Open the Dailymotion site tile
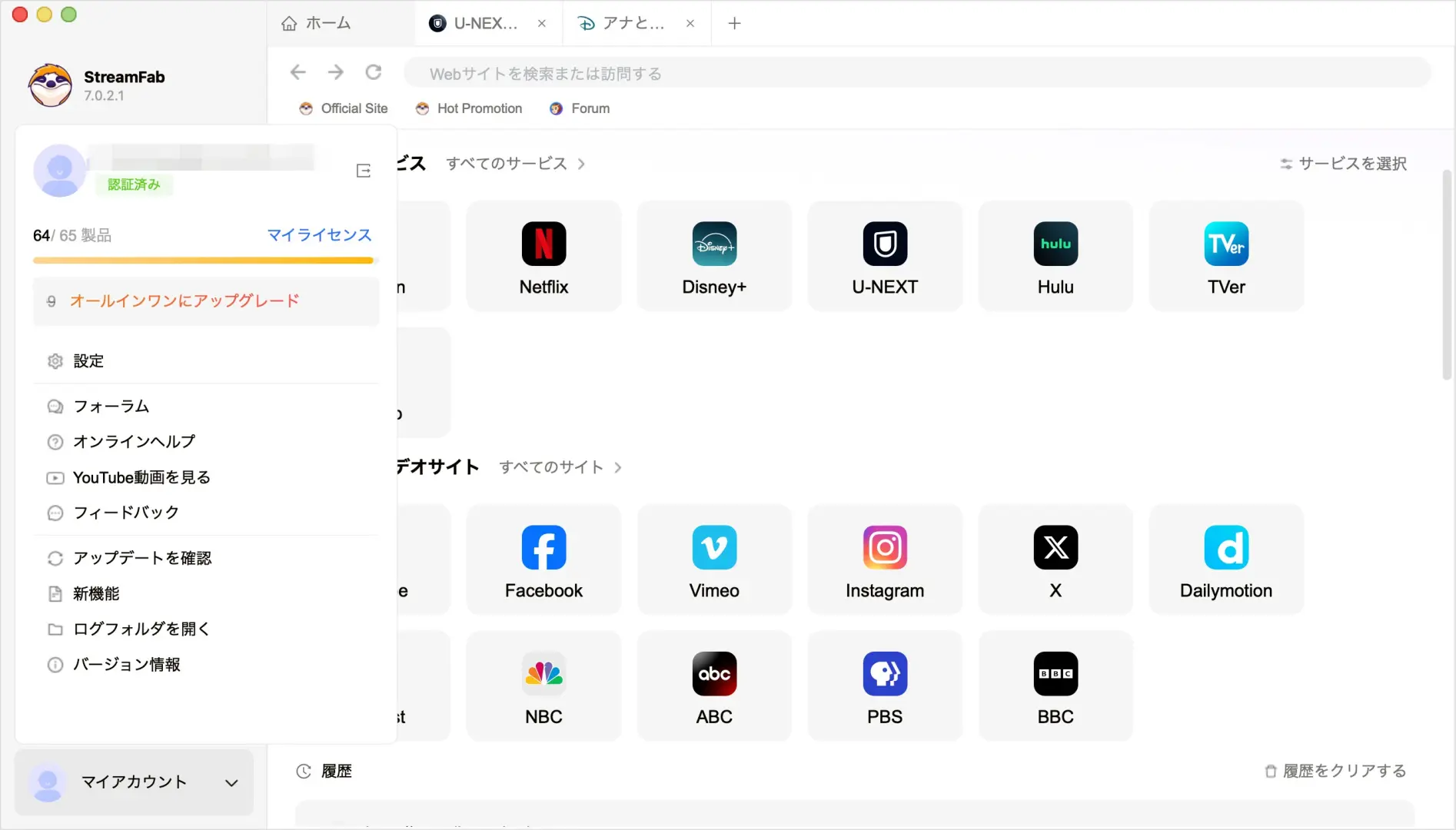Viewport: 1456px width, 830px height. pyautogui.click(x=1226, y=559)
